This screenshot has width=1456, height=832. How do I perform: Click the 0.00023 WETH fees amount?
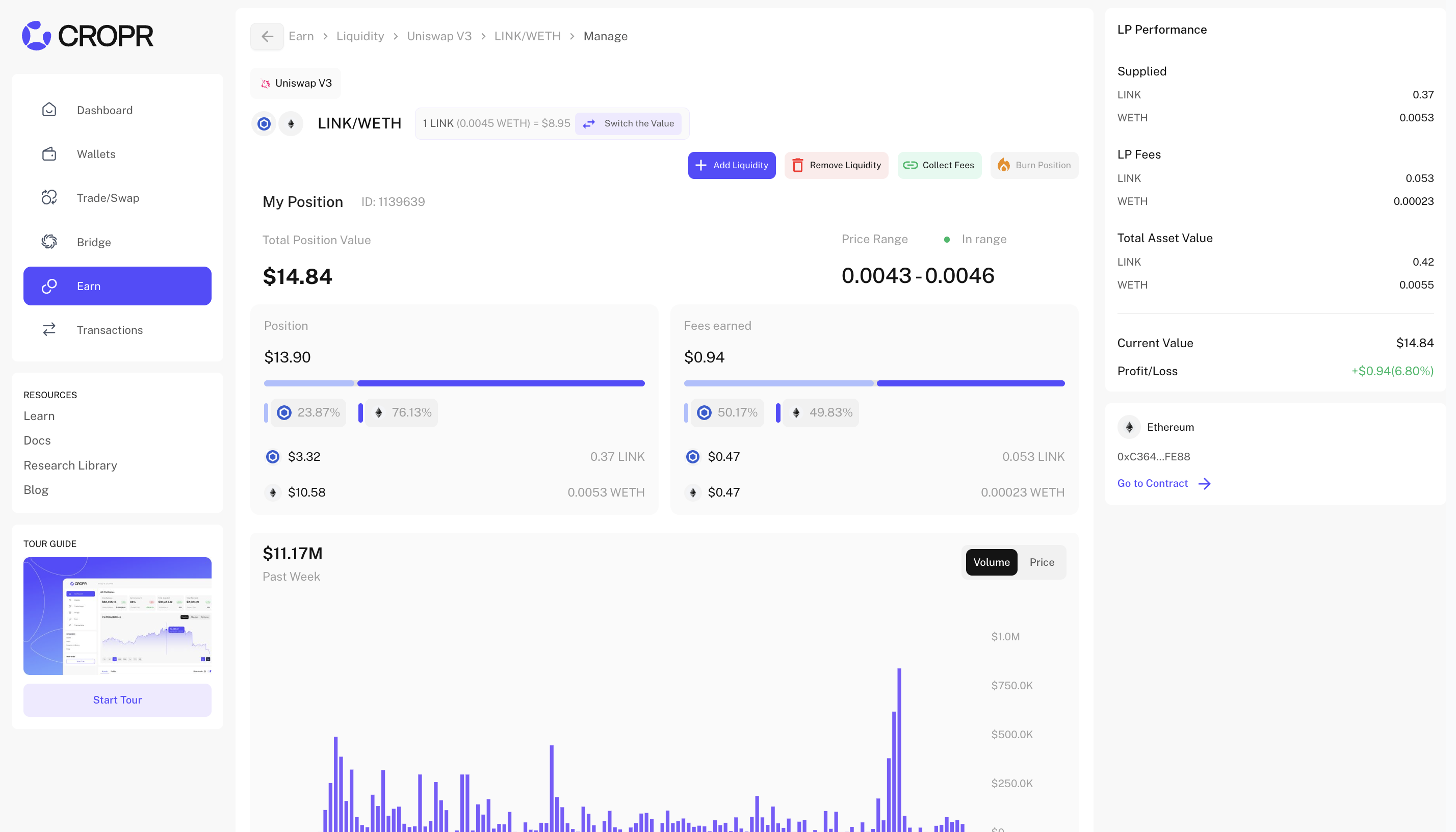tap(1023, 492)
